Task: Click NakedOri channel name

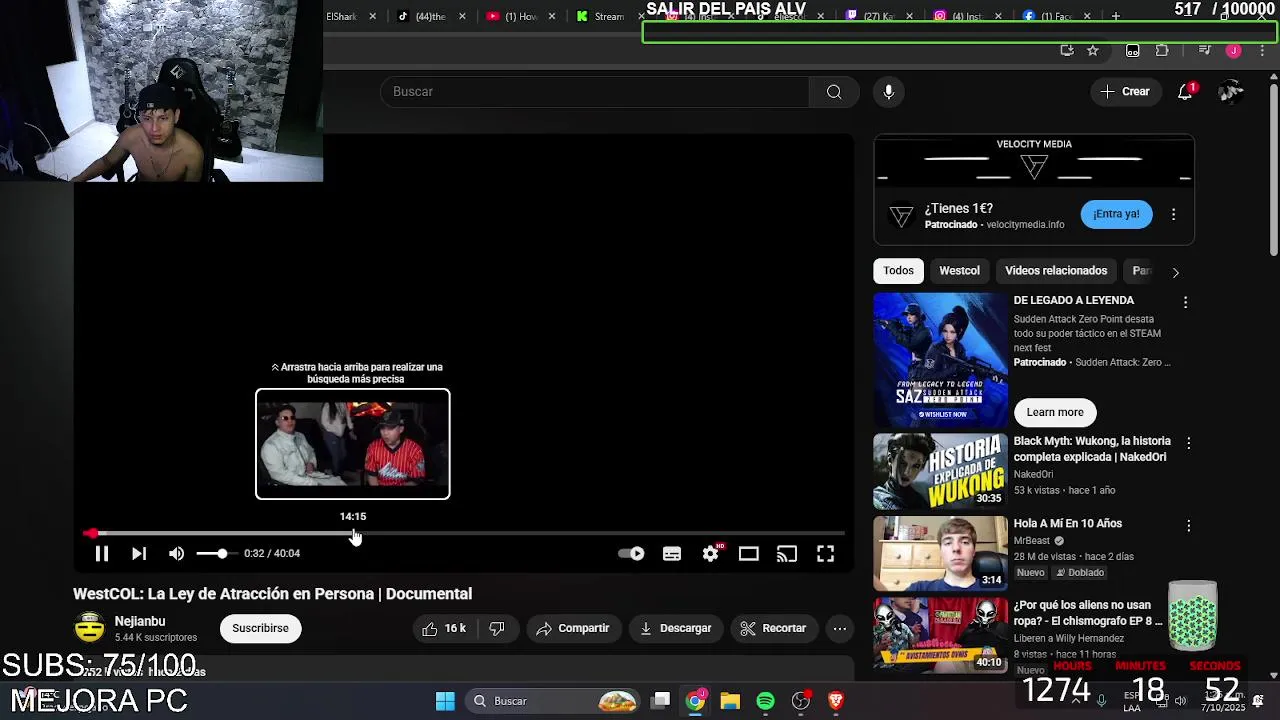Action: pos(1033,475)
